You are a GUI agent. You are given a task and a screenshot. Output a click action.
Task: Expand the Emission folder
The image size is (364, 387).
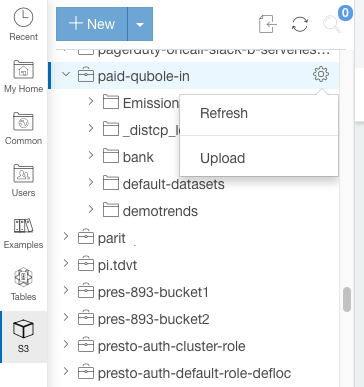[91, 101]
